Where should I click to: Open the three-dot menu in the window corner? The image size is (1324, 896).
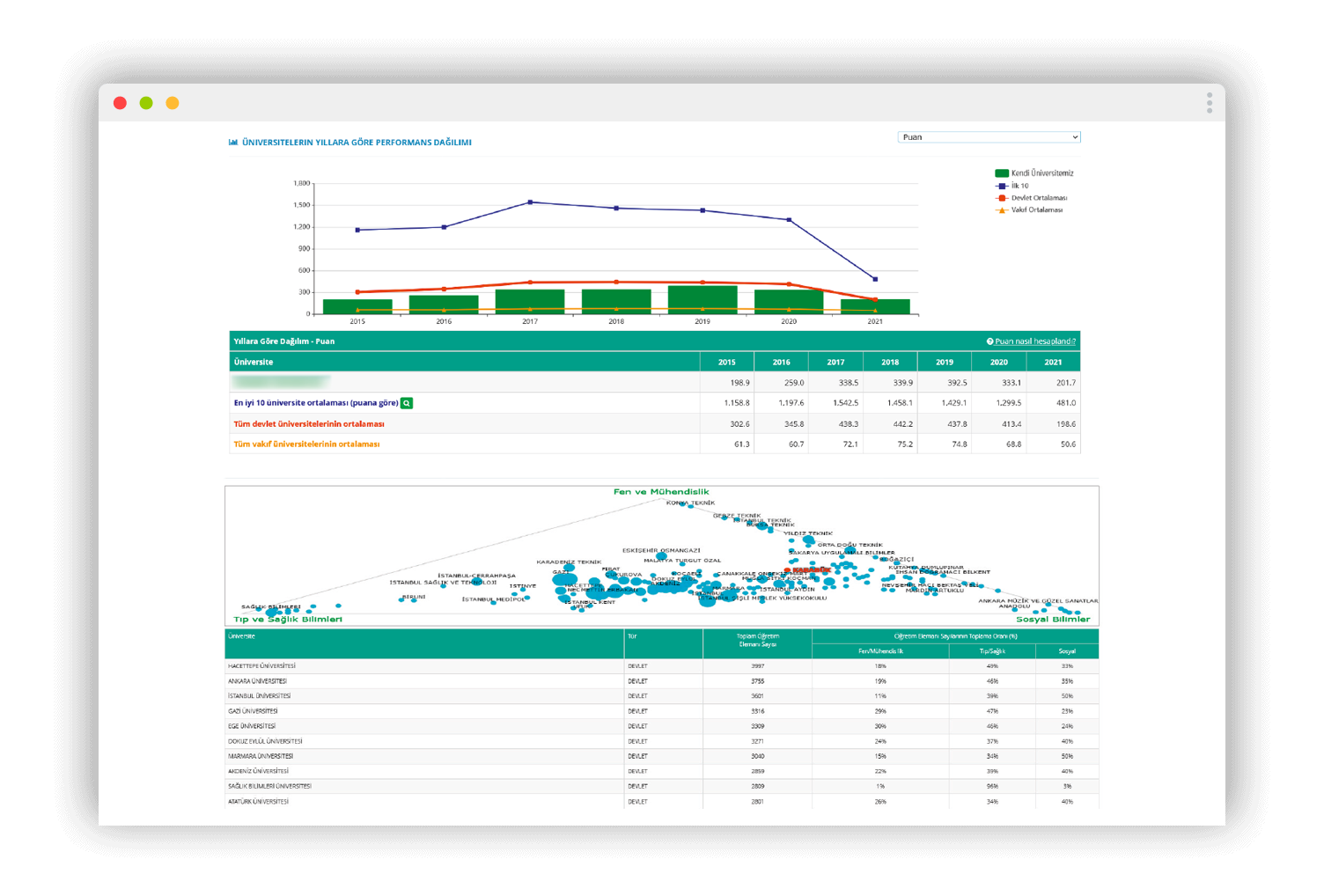(1210, 103)
